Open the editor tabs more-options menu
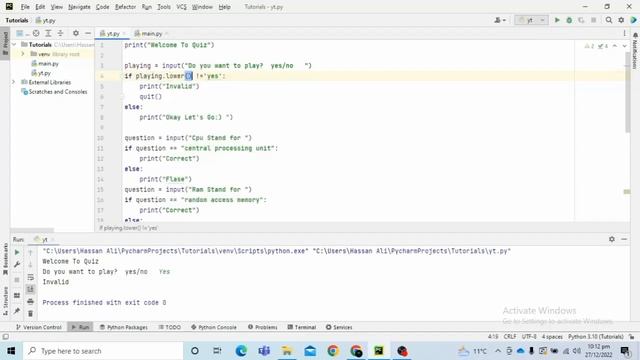This screenshot has width=640, height=360. 624,33
